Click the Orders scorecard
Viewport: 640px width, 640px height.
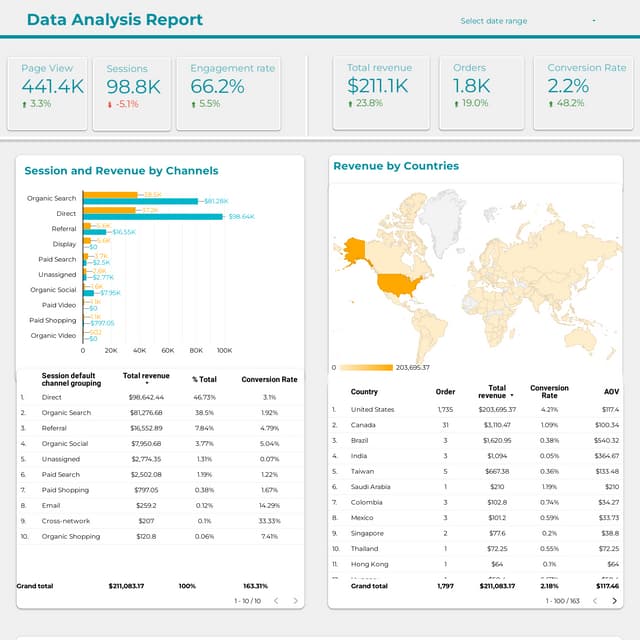click(x=481, y=93)
